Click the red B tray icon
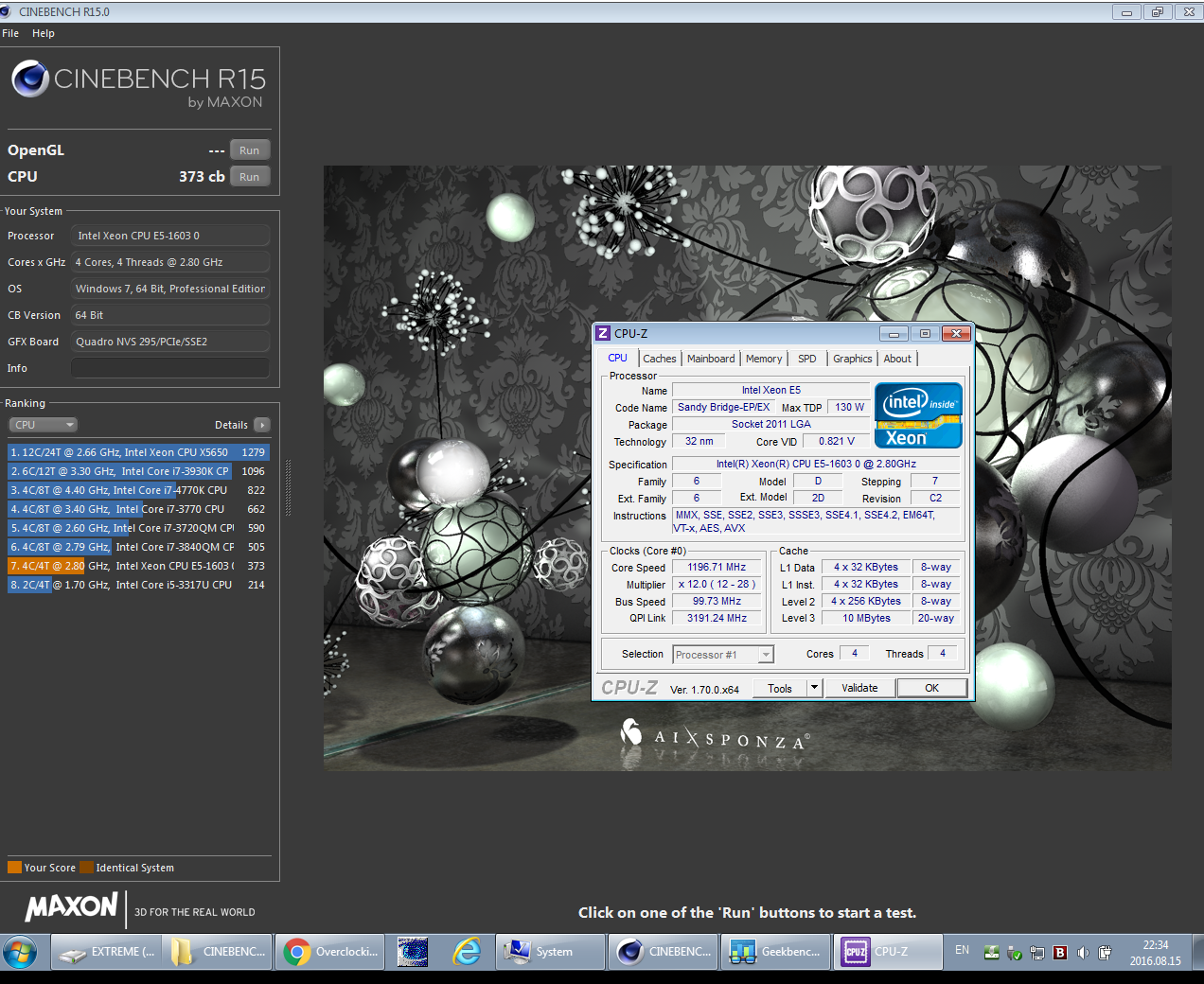Screen dimensions: 1204x984 [x=1060, y=953]
